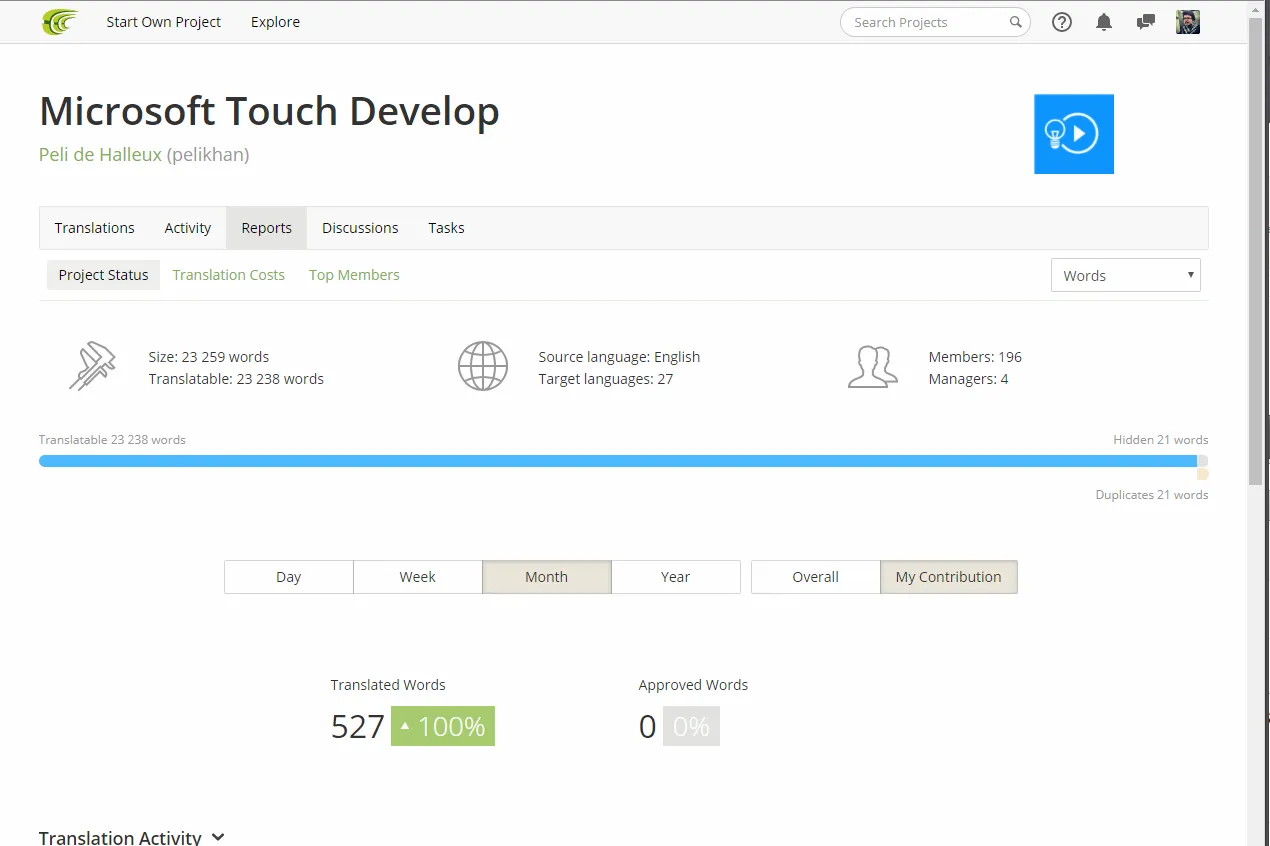The height and width of the screenshot is (846, 1270).
Task: Open the messages chat icon
Action: coord(1146,22)
